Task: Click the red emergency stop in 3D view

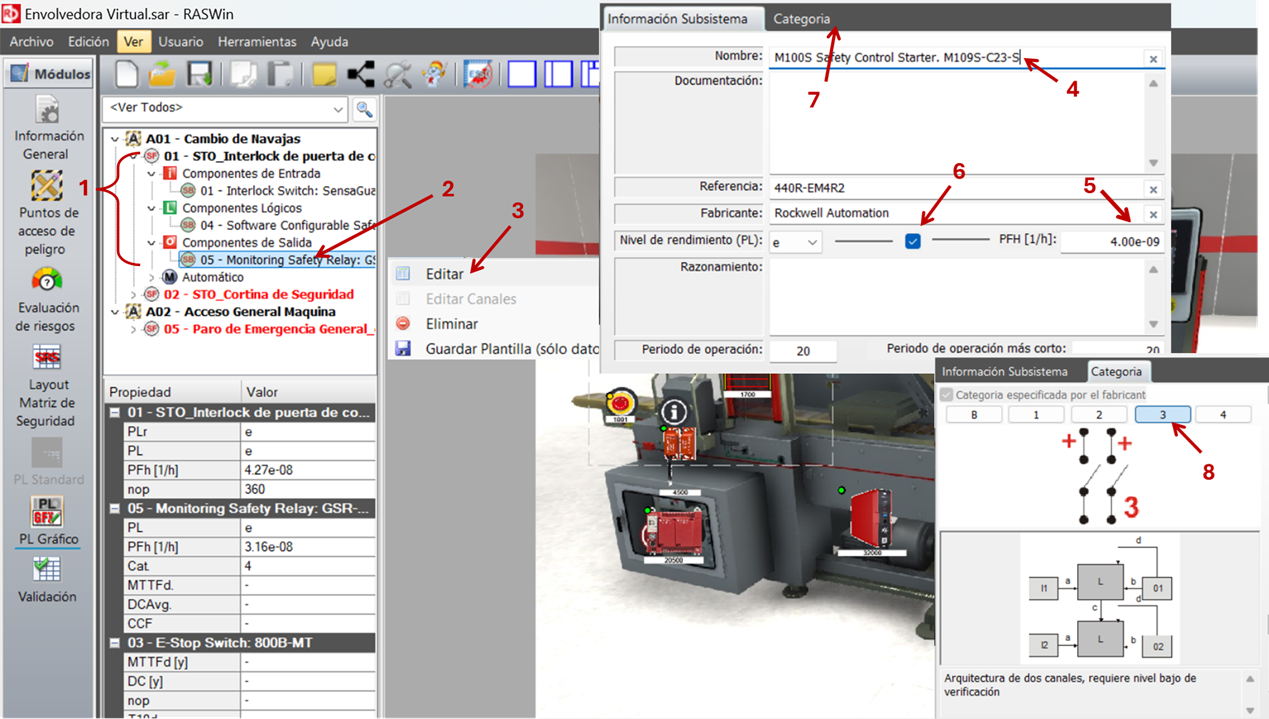Action: pos(622,403)
